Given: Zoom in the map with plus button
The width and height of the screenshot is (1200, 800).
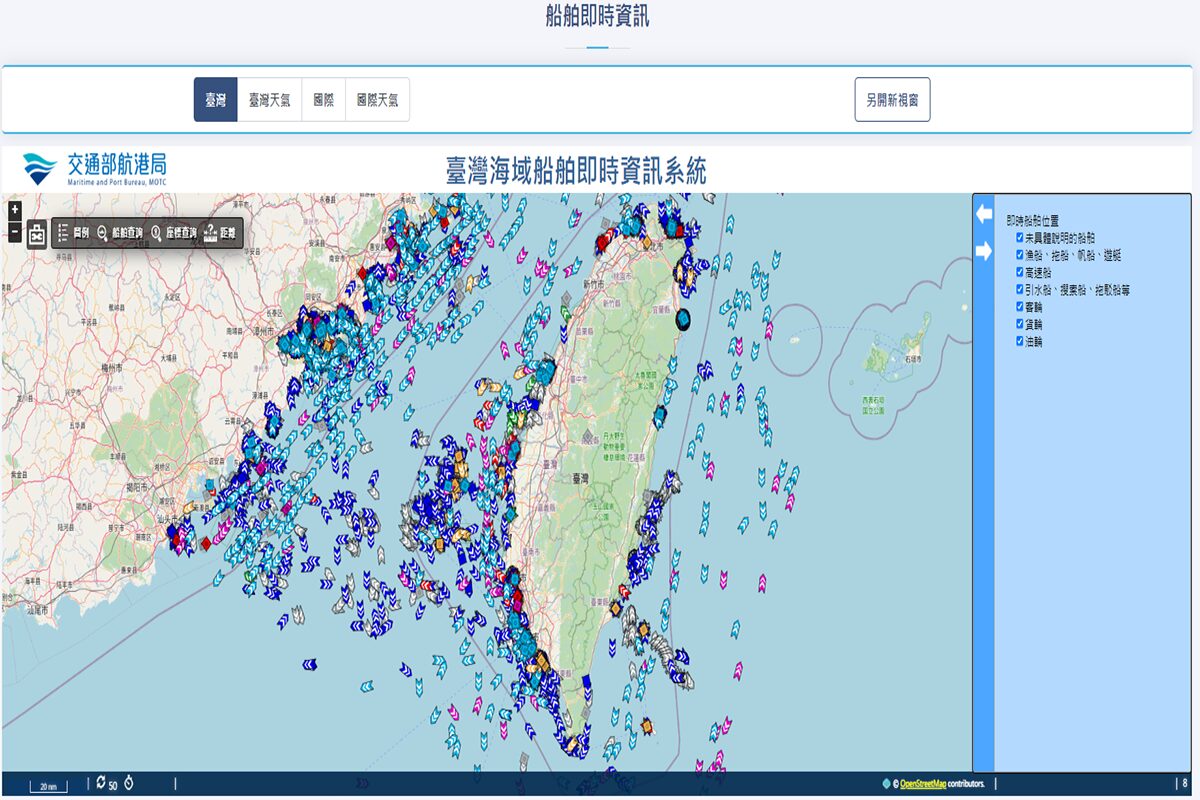Looking at the screenshot, I should 14,211.
